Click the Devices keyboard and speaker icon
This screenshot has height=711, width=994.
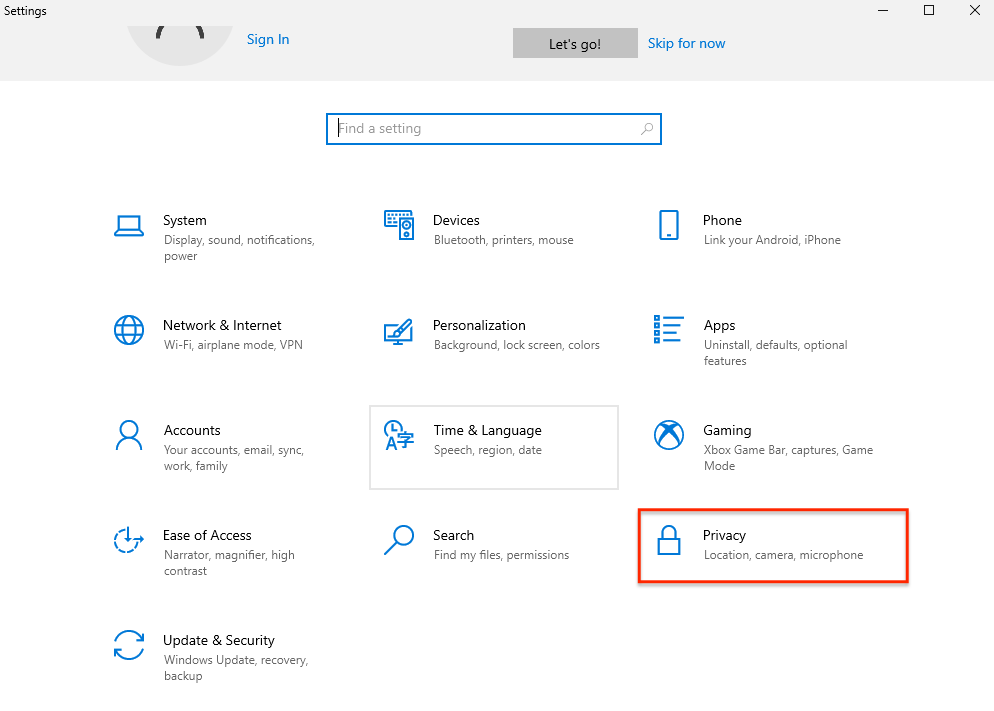(399, 225)
